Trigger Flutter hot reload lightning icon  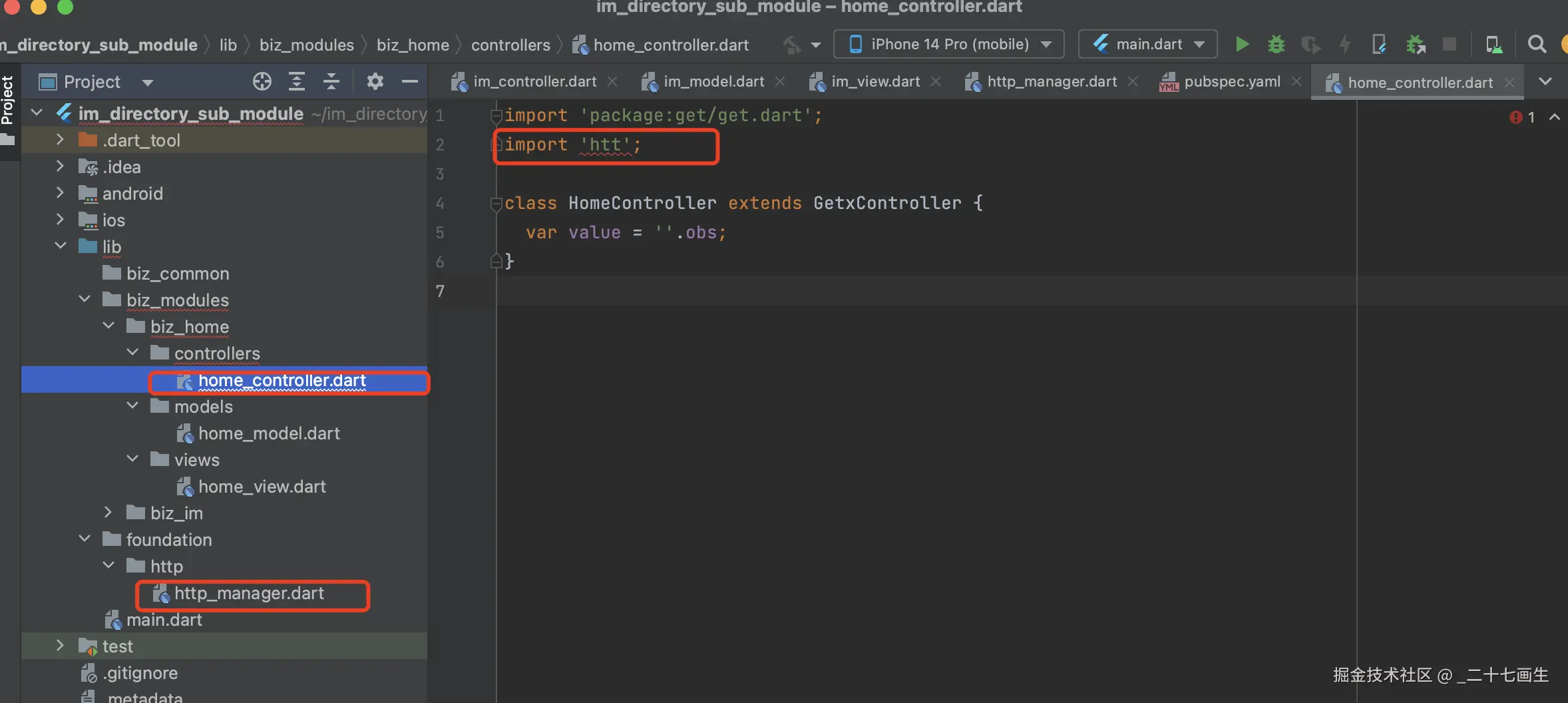[x=1345, y=45]
